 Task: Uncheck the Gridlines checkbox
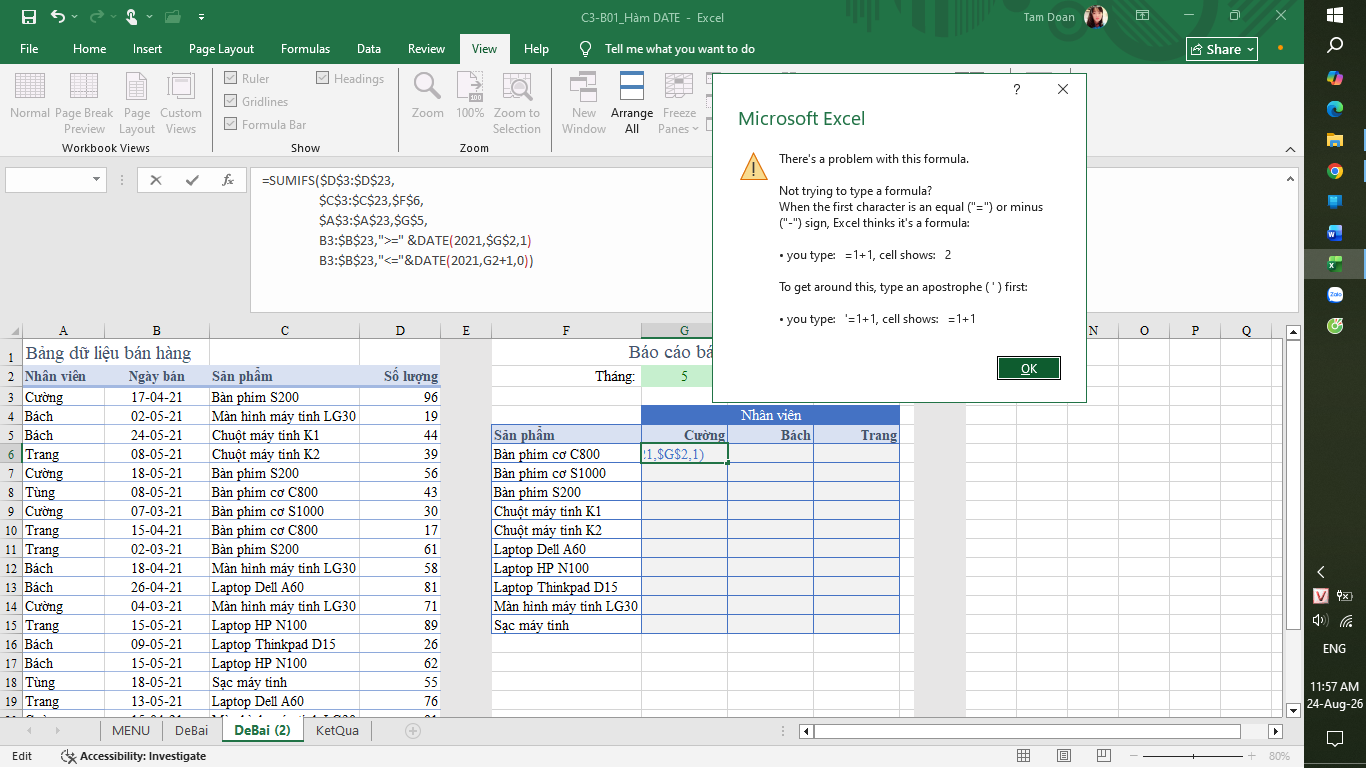point(231,101)
